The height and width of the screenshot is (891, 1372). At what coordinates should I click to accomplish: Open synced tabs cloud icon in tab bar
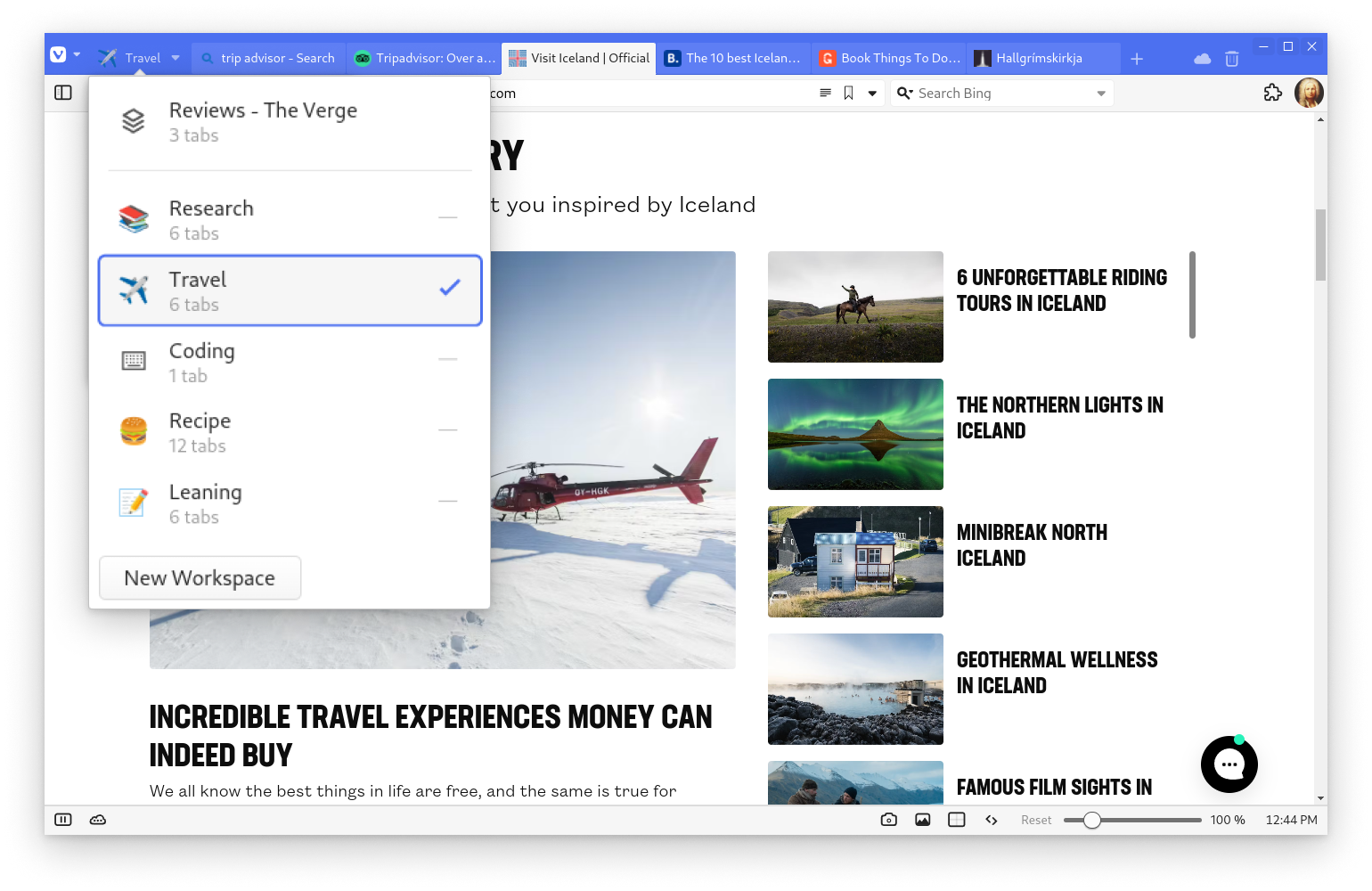point(1202,59)
